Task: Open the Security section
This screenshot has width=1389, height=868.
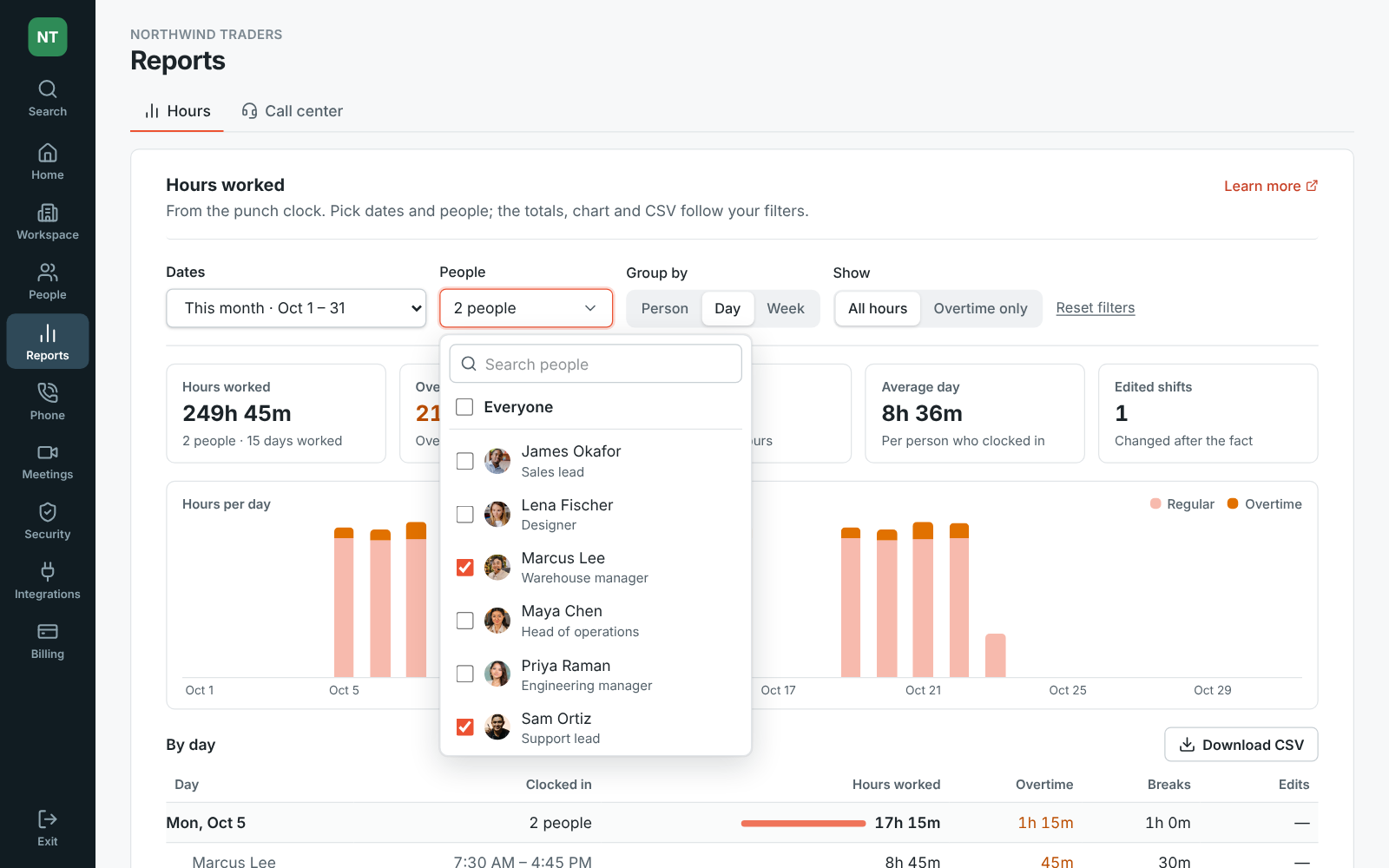Action: click(48, 522)
